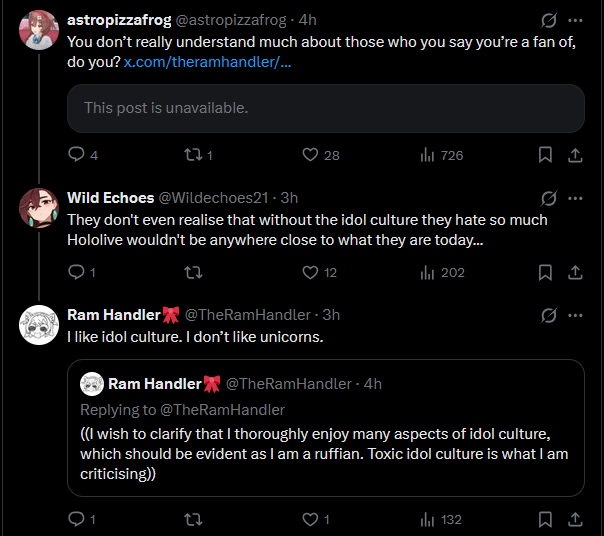
Task: Click Grok icon on Wild Echoes post
Action: [548, 198]
